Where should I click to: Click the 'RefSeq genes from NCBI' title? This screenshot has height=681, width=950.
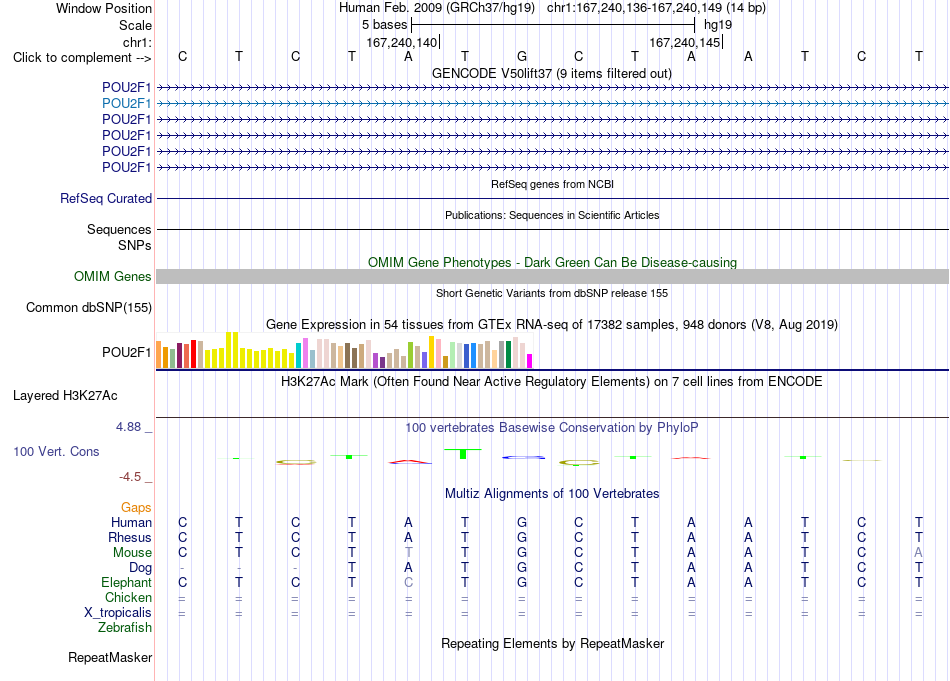pyautogui.click(x=552, y=184)
